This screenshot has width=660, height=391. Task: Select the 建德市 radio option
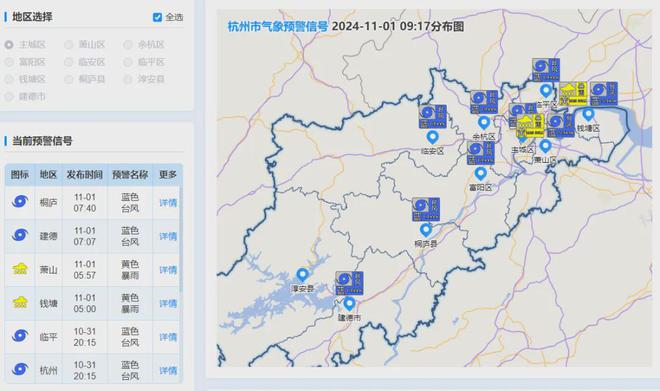pyautogui.click(x=9, y=97)
